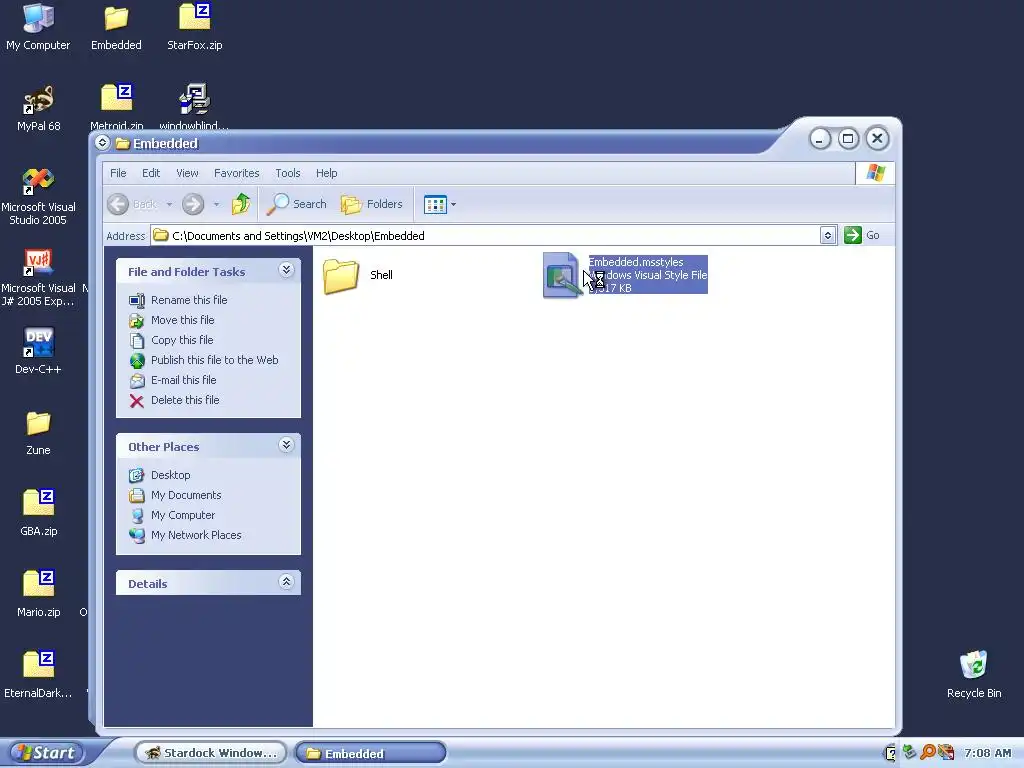Viewport: 1024px width, 768px height.
Task: Open the View menu
Action: coord(187,173)
